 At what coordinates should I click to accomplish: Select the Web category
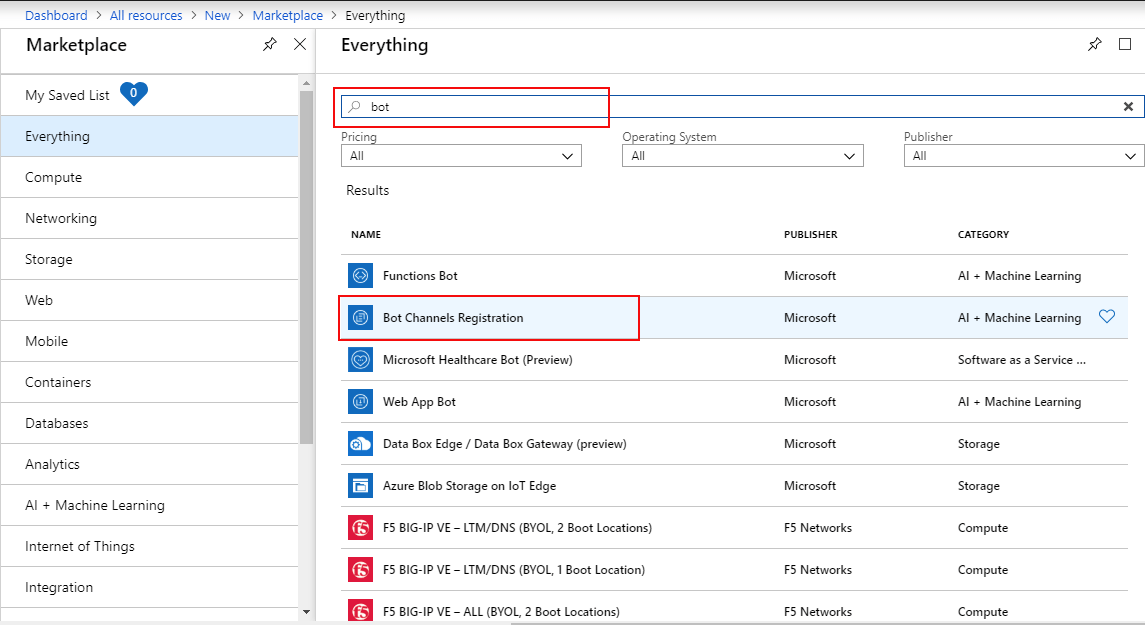150,300
